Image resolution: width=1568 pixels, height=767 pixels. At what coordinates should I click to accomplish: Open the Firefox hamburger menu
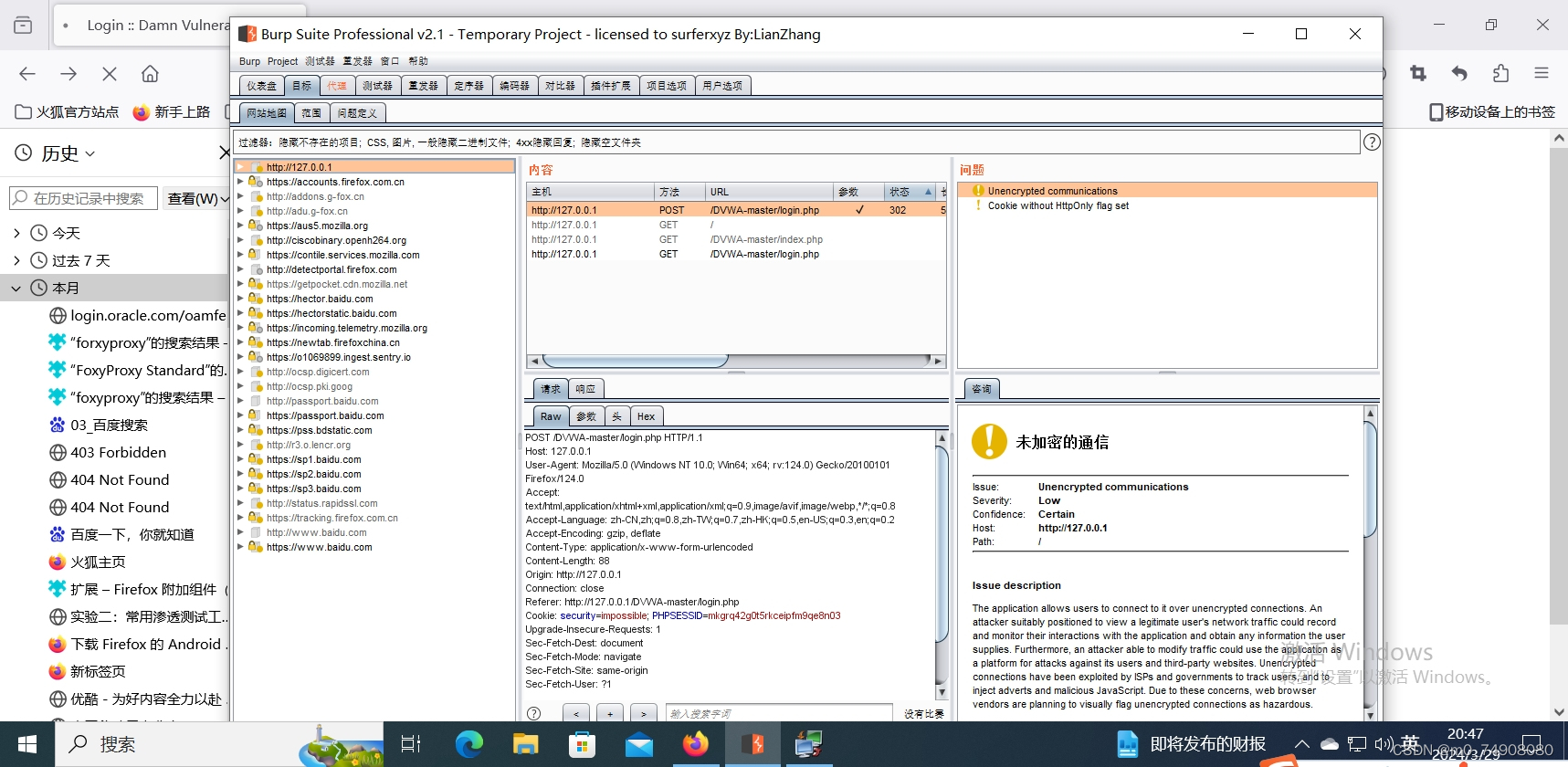coord(1542,73)
